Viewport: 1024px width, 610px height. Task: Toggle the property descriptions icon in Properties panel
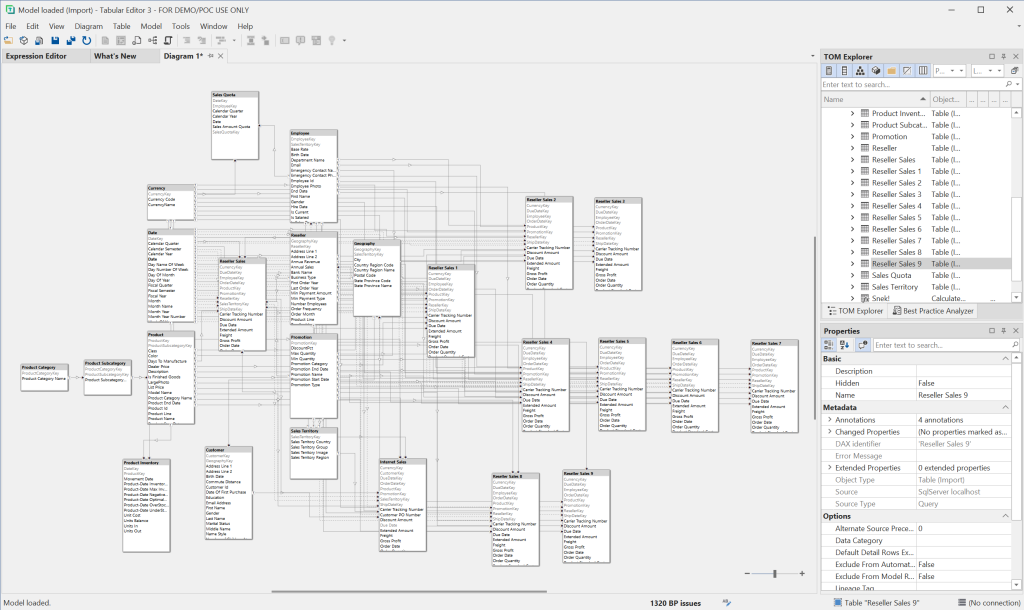click(x=862, y=344)
